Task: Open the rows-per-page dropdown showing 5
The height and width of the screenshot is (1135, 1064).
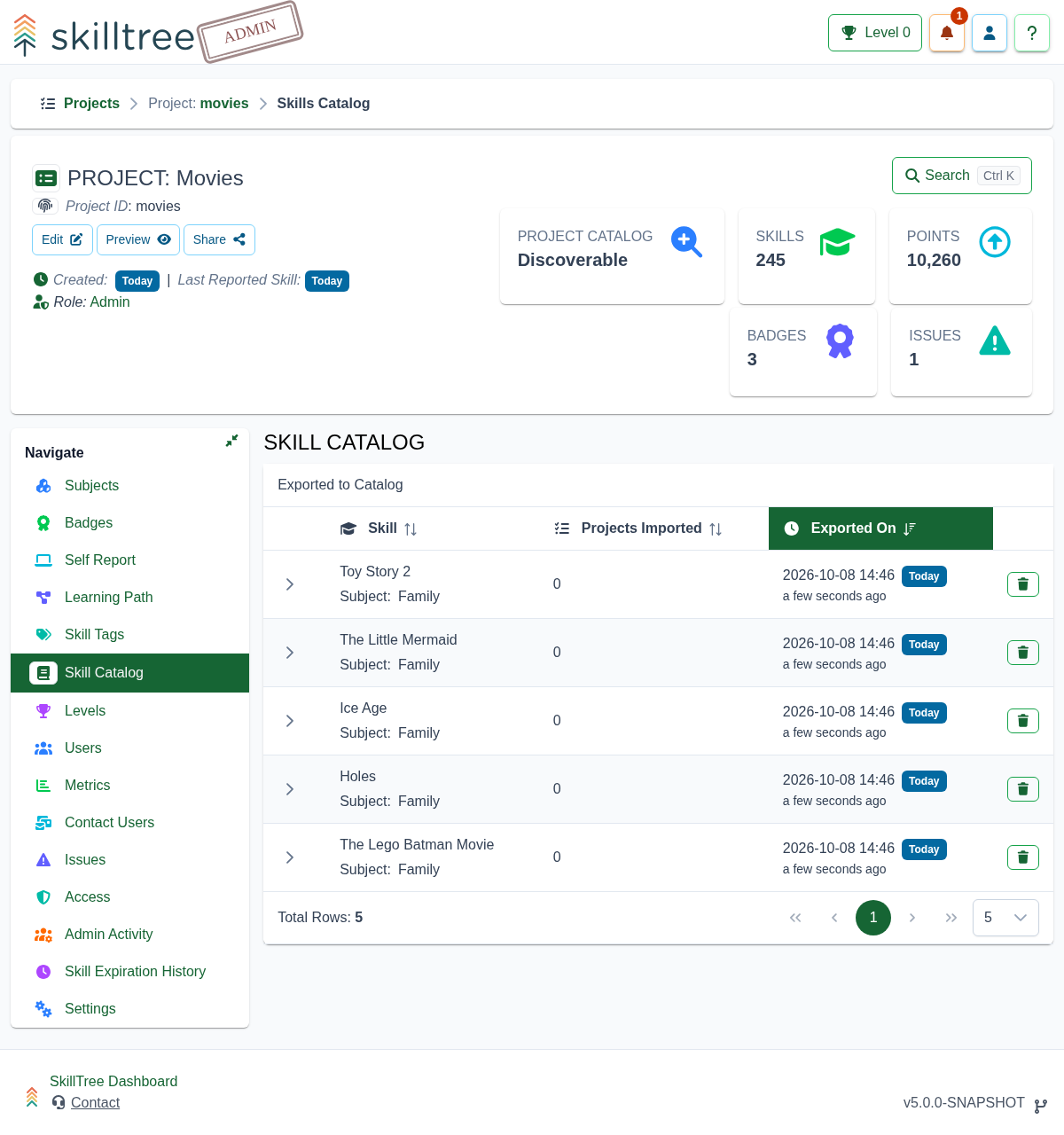Action: click(x=1005, y=918)
